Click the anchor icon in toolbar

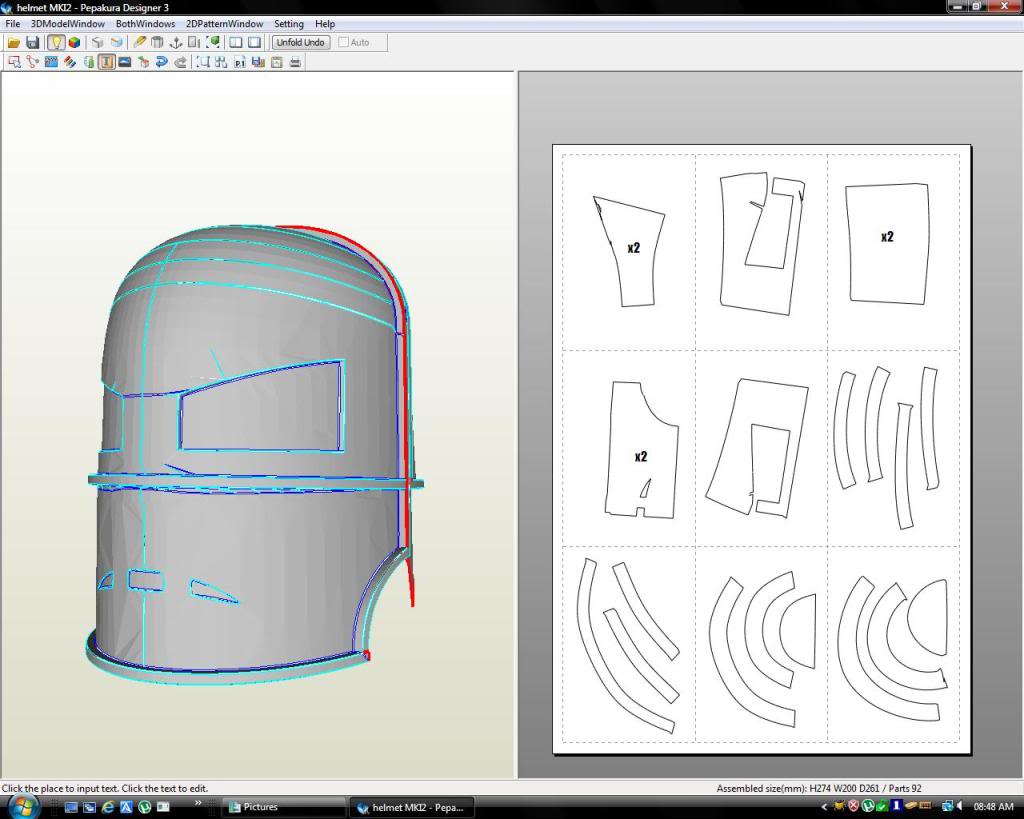(x=176, y=42)
